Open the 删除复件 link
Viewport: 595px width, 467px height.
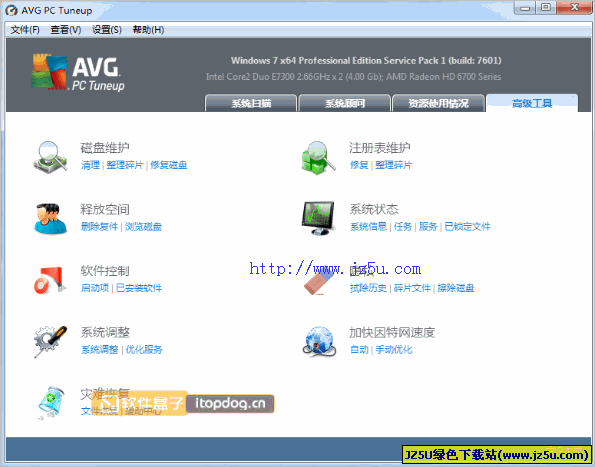tap(99, 226)
